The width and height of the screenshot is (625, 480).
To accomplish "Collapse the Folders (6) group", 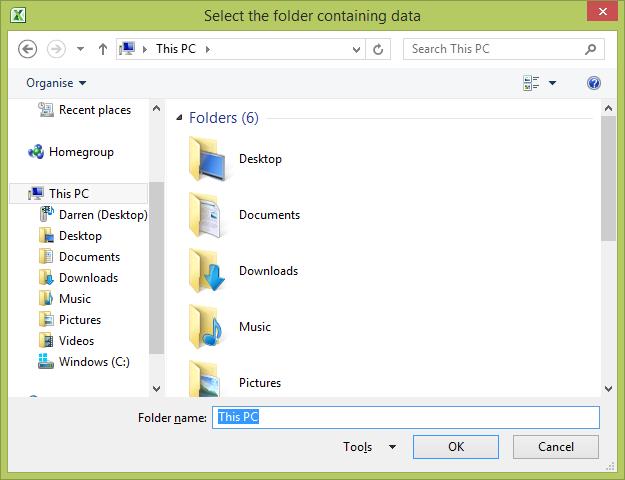I will pyautogui.click(x=179, y=118).
